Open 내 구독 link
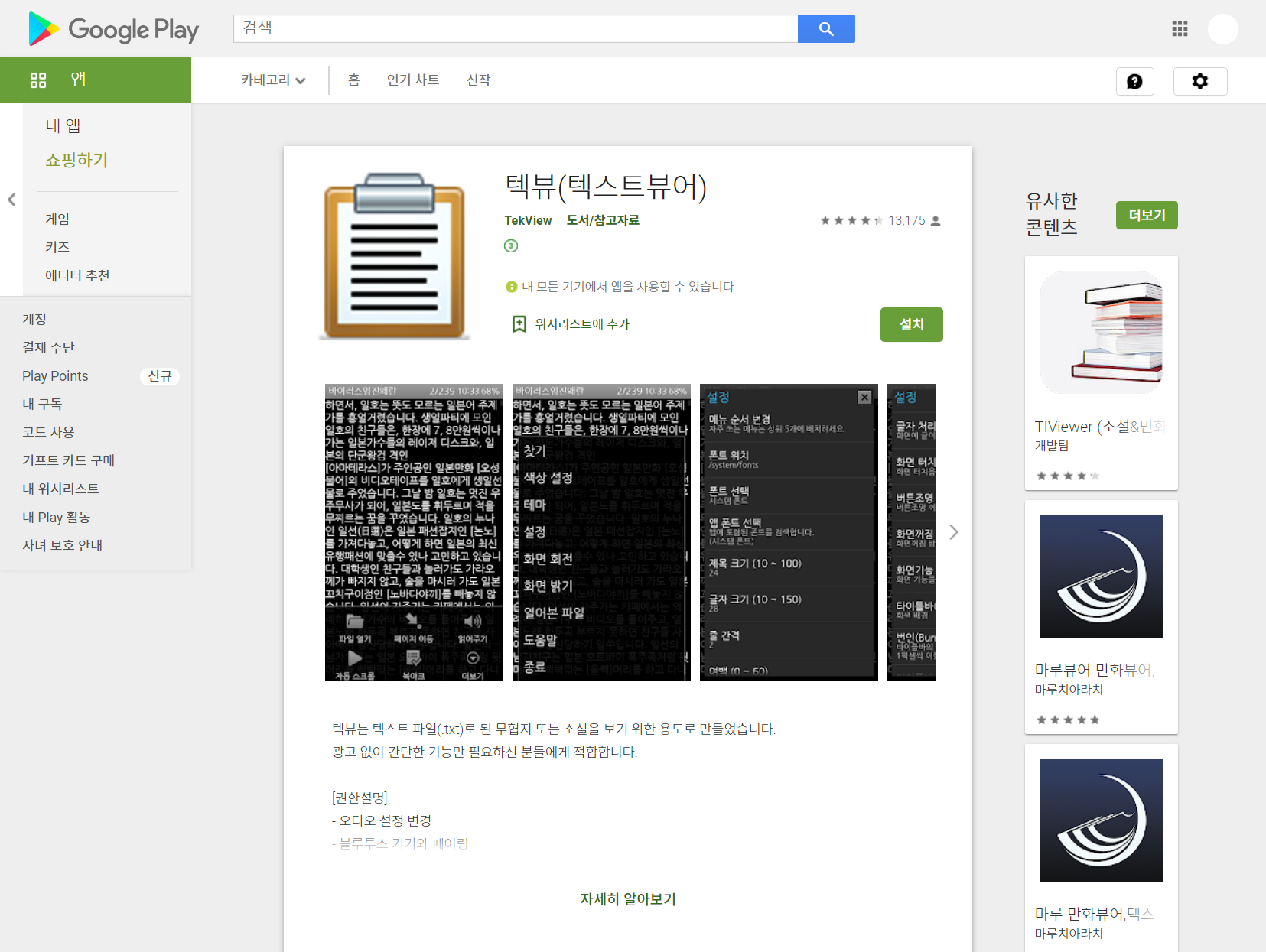The image size is (1266, 952). (42, 404)
